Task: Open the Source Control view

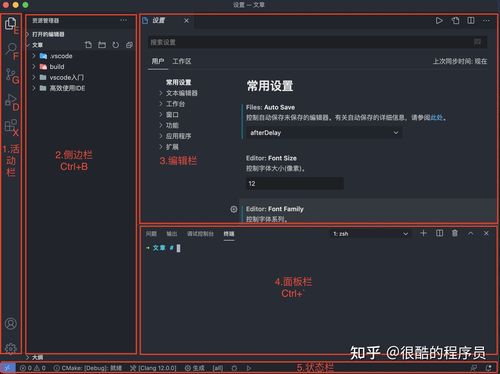Action: [x=11, y=74]
